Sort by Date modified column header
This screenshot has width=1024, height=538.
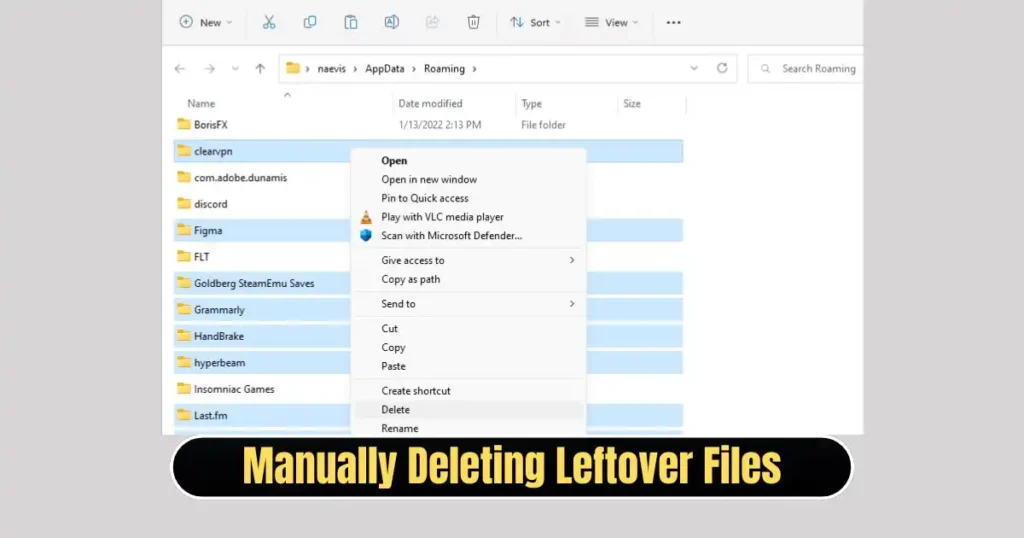click(430, 103)
